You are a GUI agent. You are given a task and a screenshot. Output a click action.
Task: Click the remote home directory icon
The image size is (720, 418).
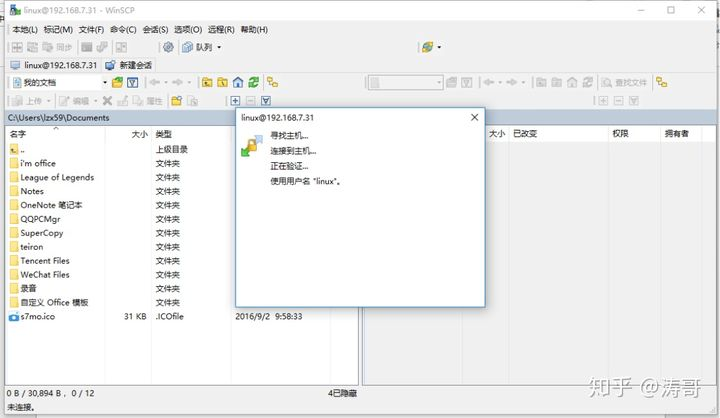coord(572,83)
